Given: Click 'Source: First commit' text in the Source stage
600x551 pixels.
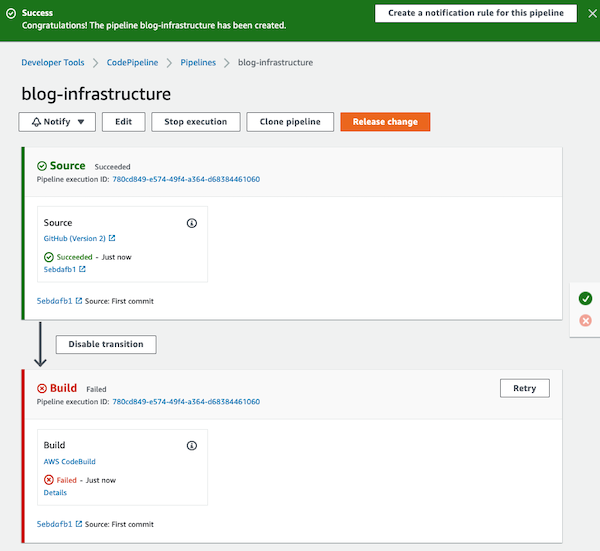Looking at the screenshot, I should tap(119, 301).
